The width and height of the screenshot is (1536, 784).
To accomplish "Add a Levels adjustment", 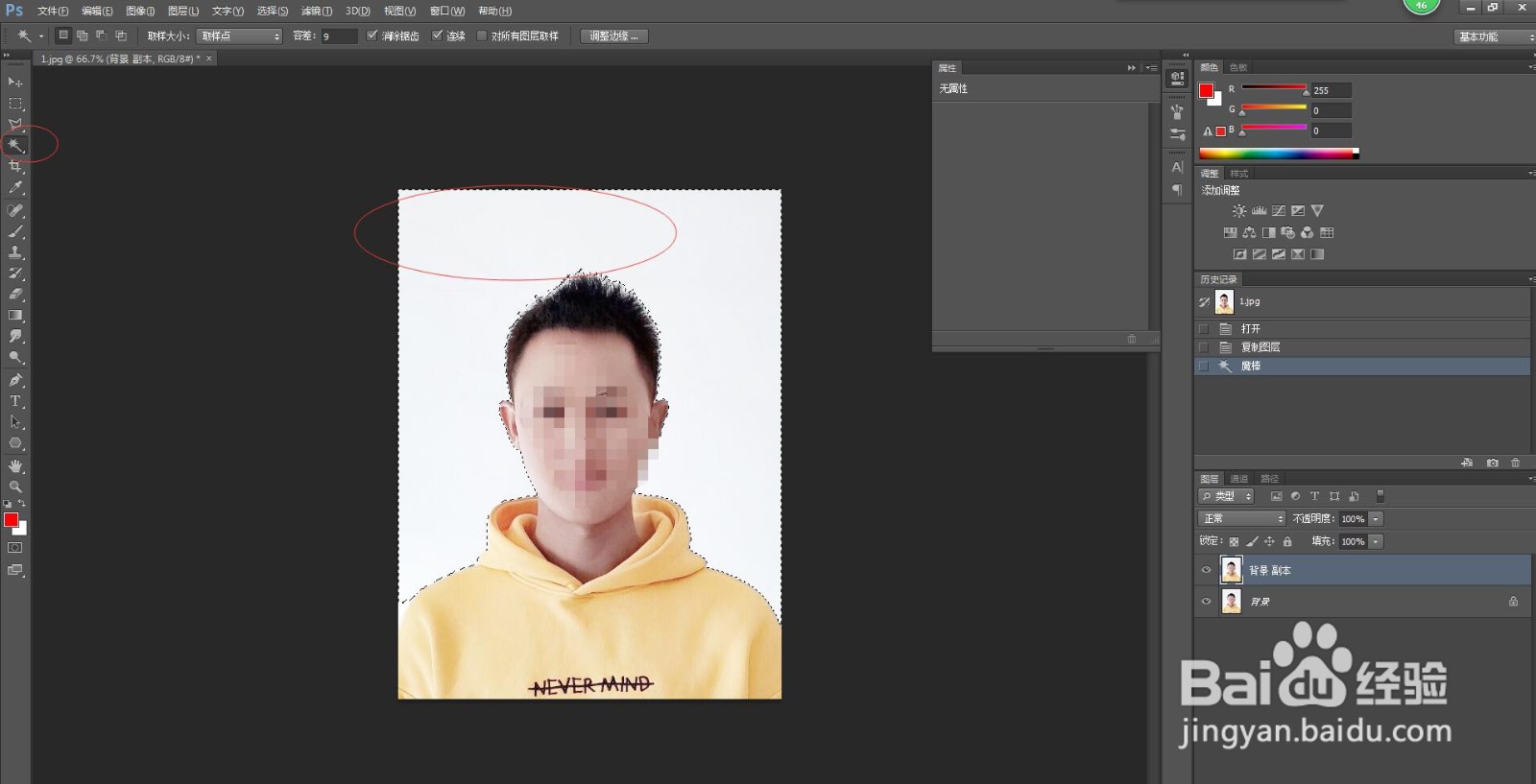I will coord(1259,210).
